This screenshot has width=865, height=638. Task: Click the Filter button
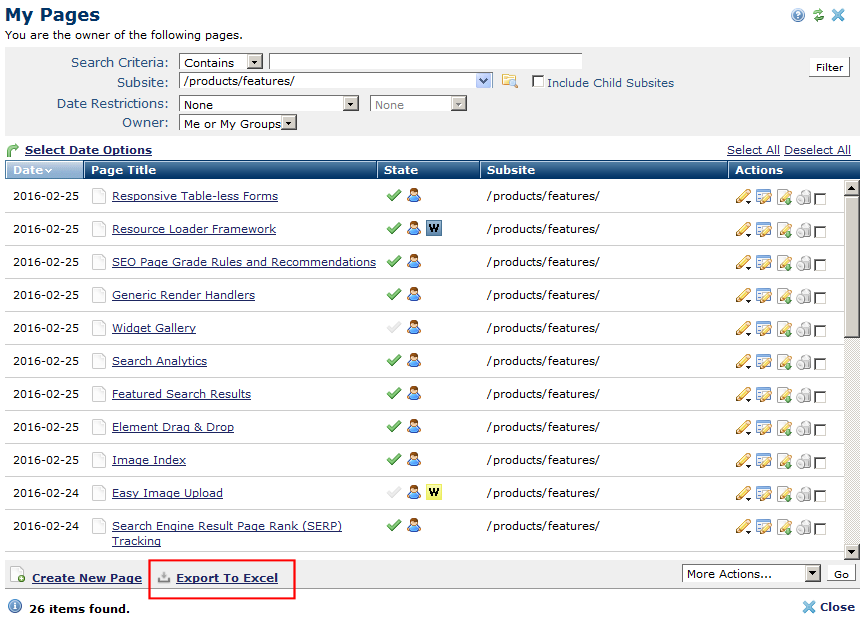click(829, 67)
